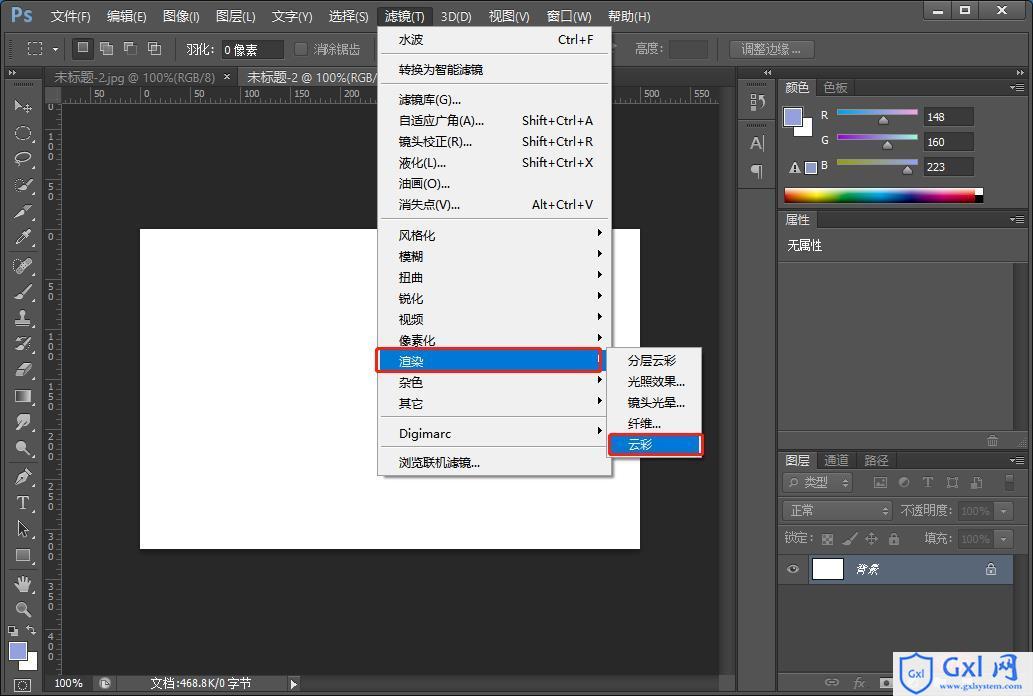Select the Clone Stamp tool
The height and width of the screenshot is (696, 1033).
coord(22,318)
